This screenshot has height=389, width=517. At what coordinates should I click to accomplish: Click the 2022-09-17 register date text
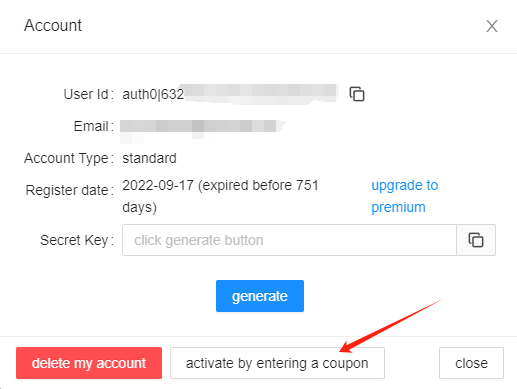click(x=158, y=185)
